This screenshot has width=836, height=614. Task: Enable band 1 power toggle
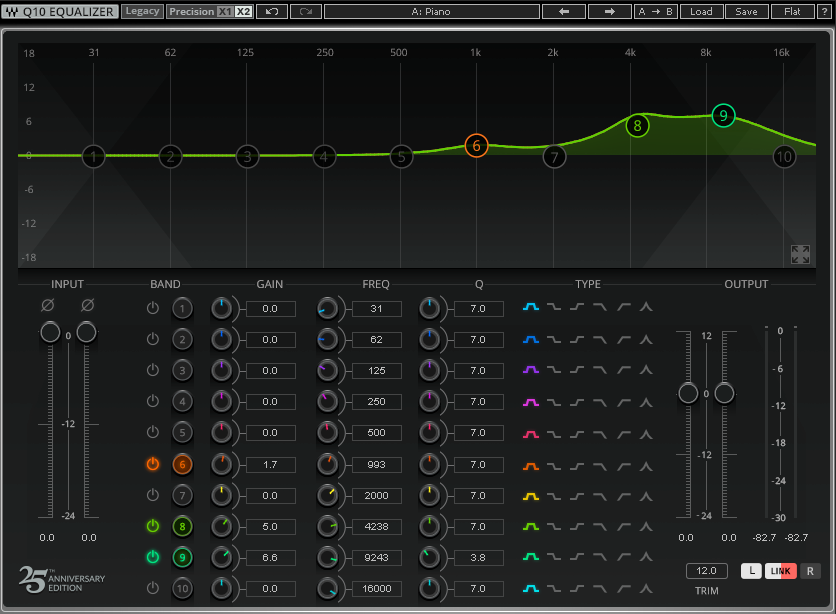pos(153,308)
